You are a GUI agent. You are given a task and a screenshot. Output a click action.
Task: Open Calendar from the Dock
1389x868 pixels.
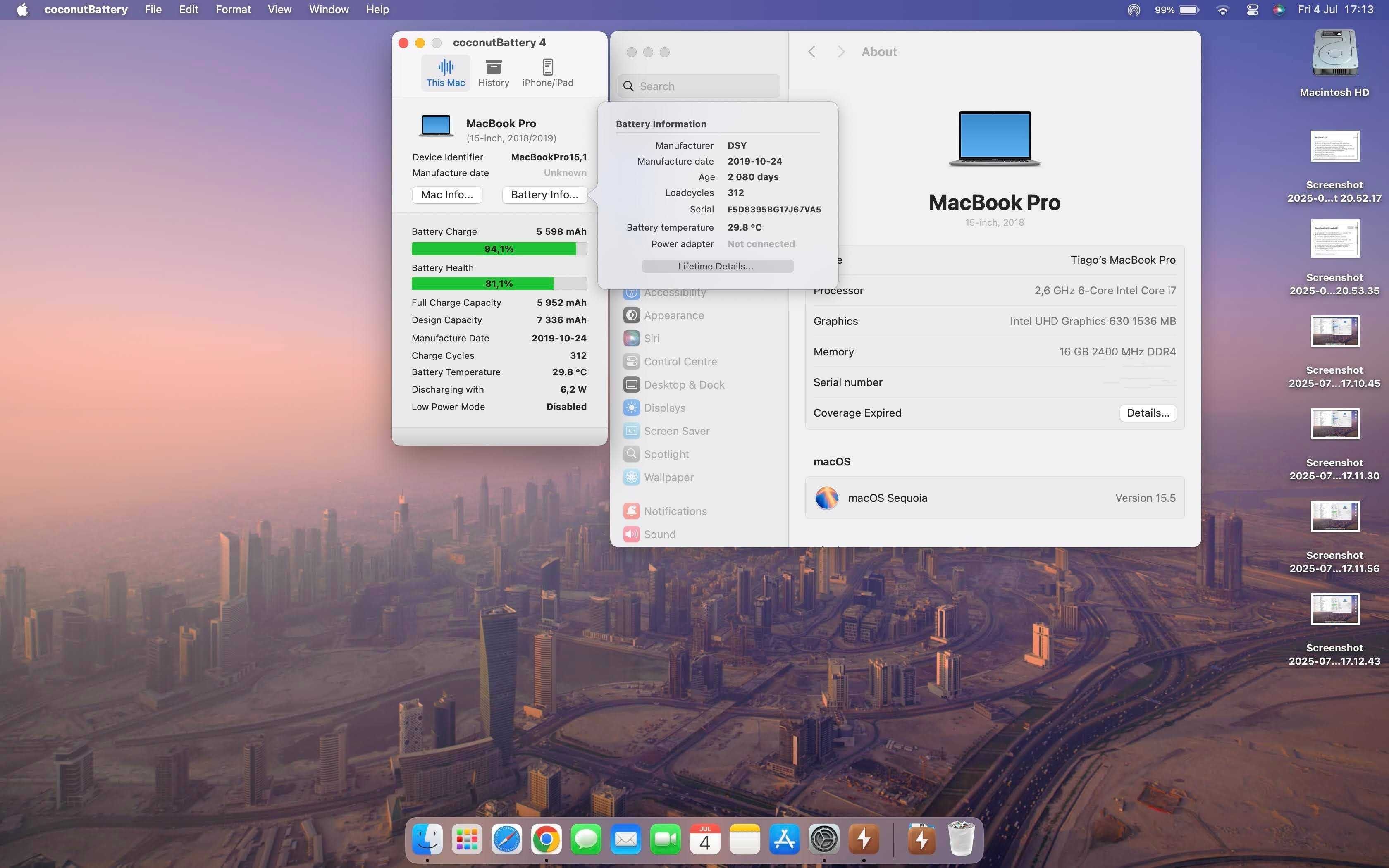705,840
